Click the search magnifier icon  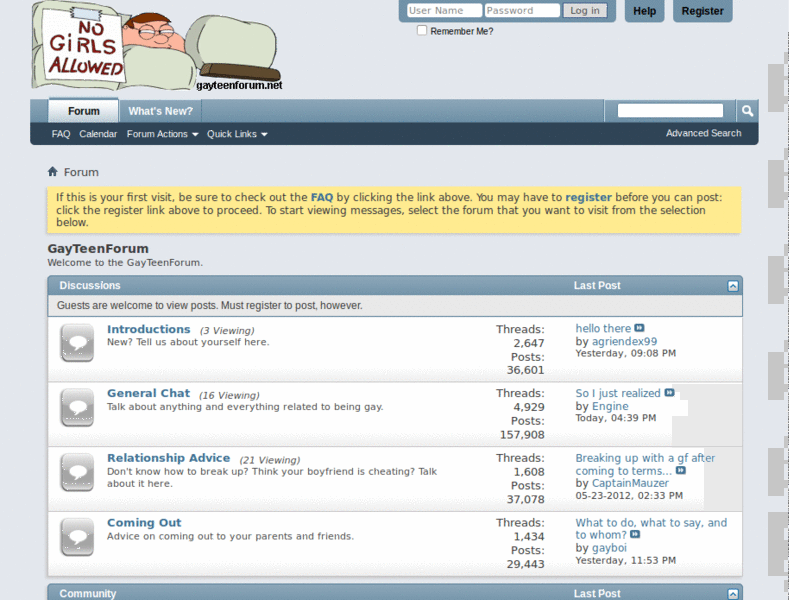click(747, 111)
